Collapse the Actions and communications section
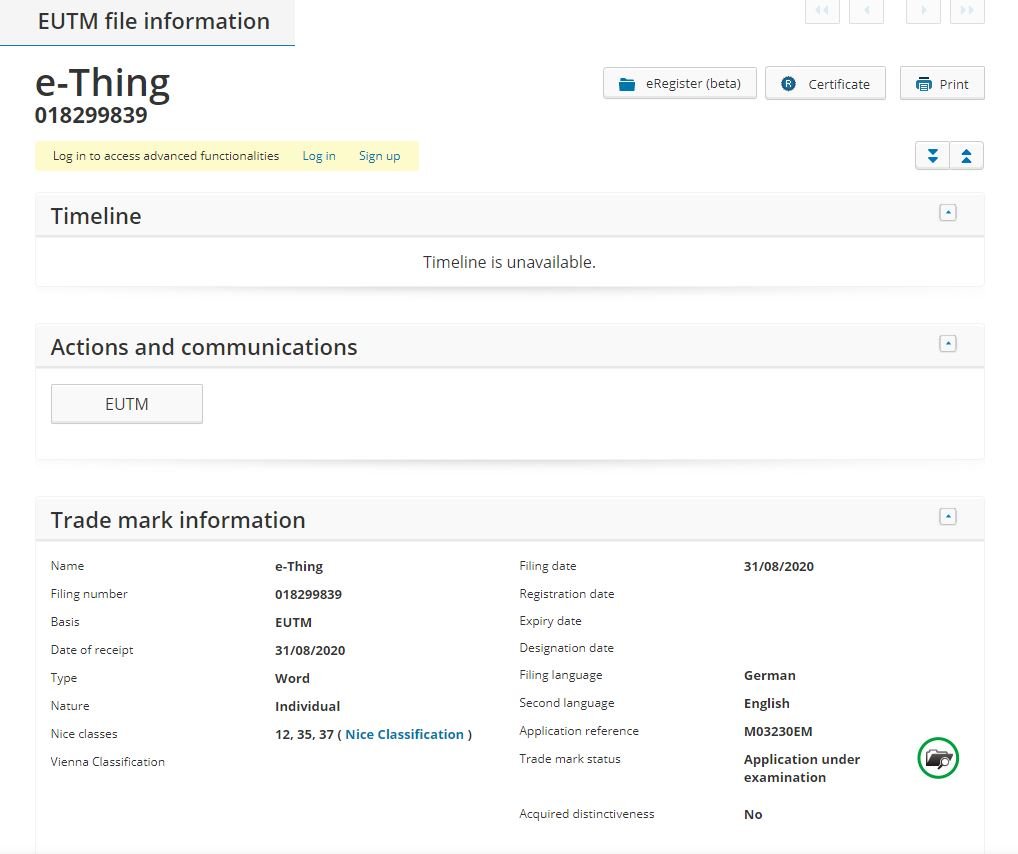 pos(948,343)
